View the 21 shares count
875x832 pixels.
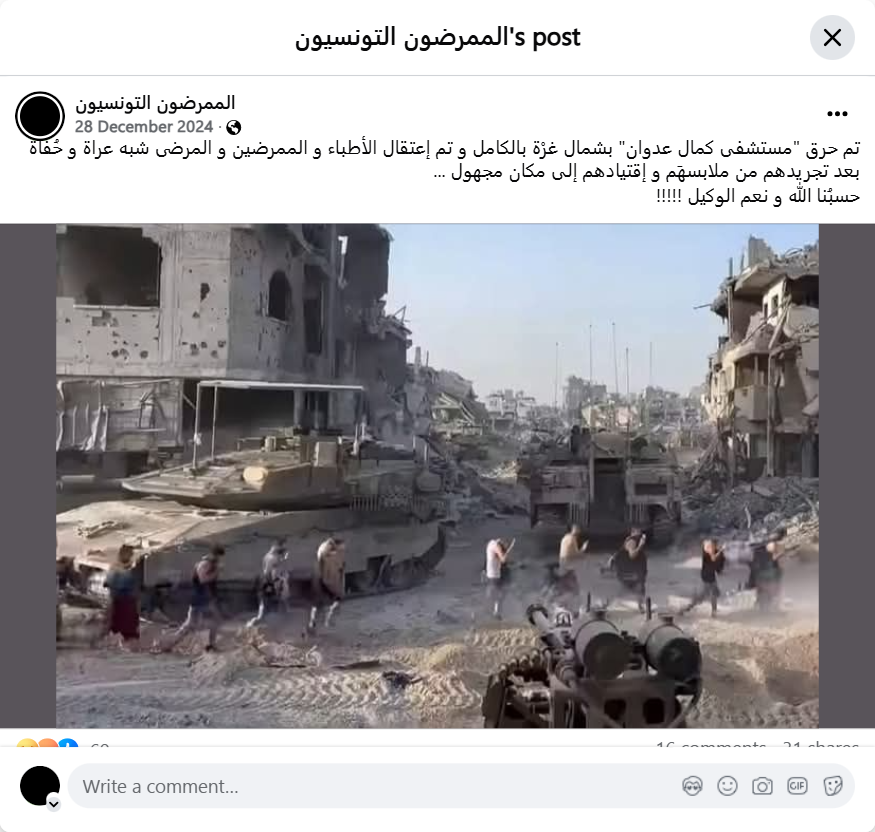click(821, 744)
